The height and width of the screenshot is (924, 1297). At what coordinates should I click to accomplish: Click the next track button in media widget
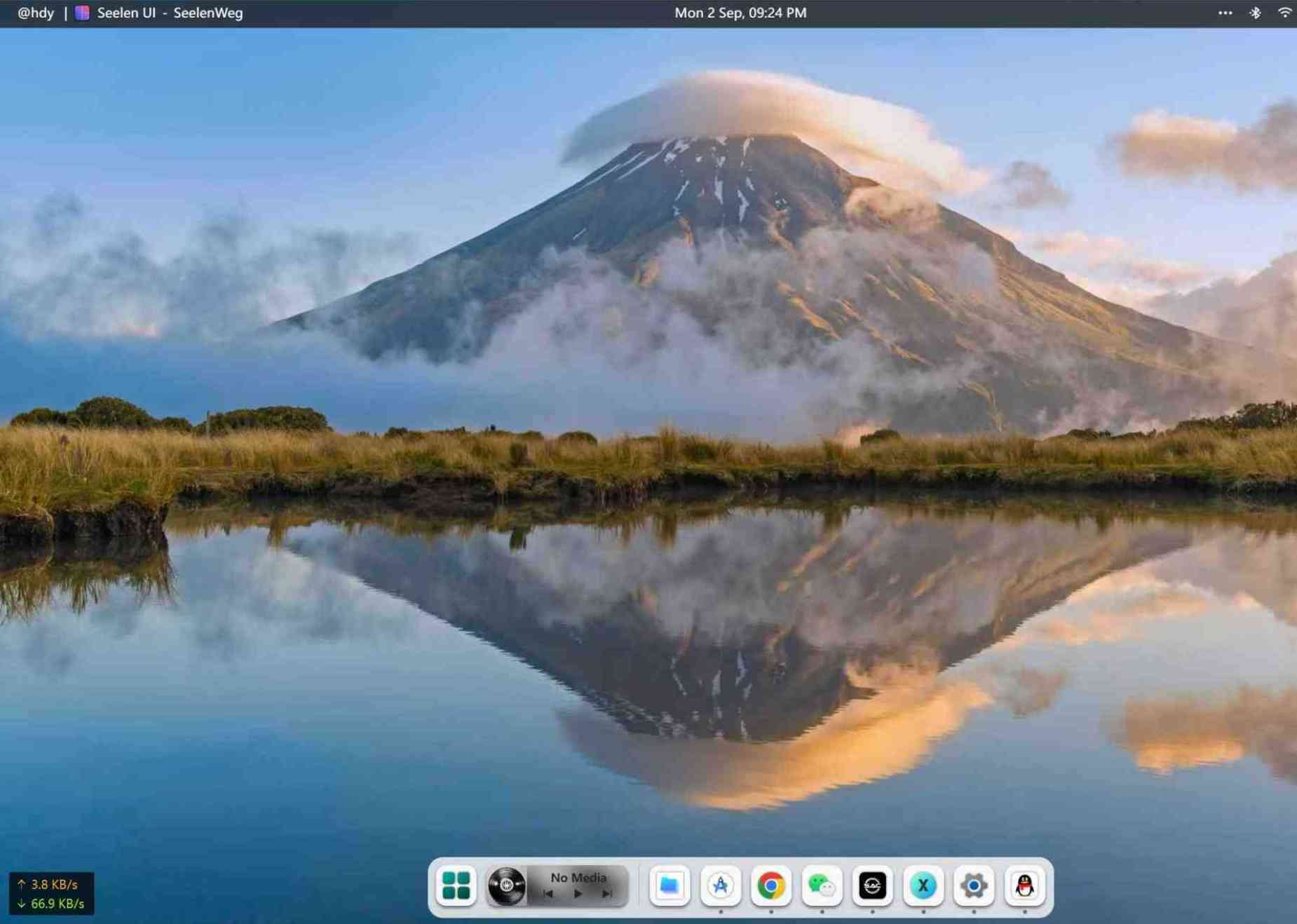point(607,894)
